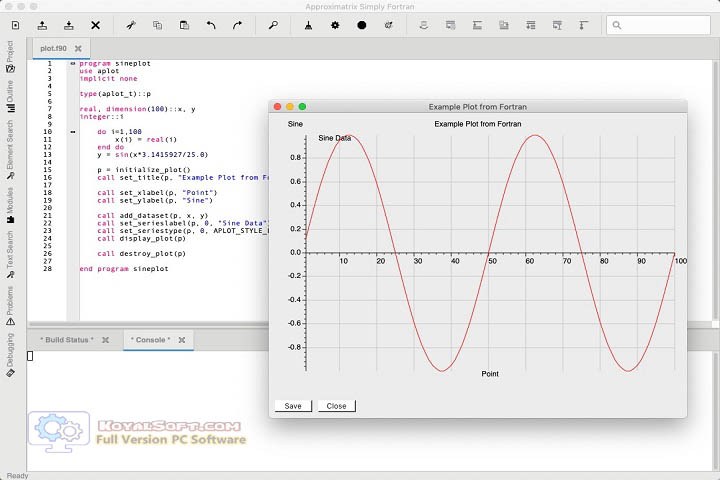Click the X close-file toolbar icon
Image resolution: width=720 pixels, height=480 pixels.
pos(96,25)
